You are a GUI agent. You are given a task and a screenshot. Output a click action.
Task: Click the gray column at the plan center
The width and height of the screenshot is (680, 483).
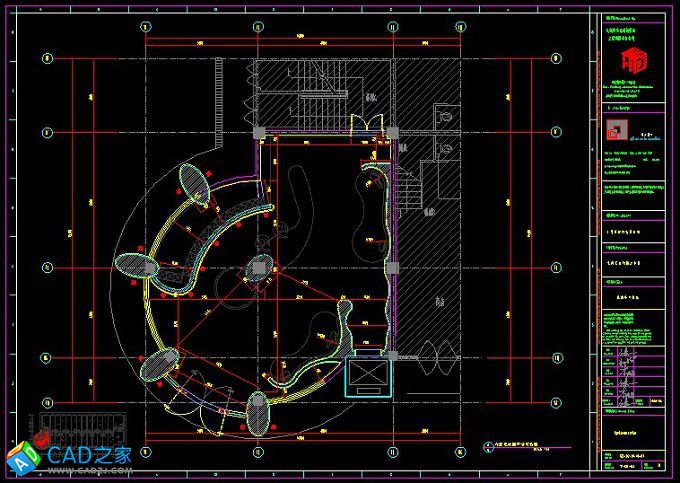(260, 267)
